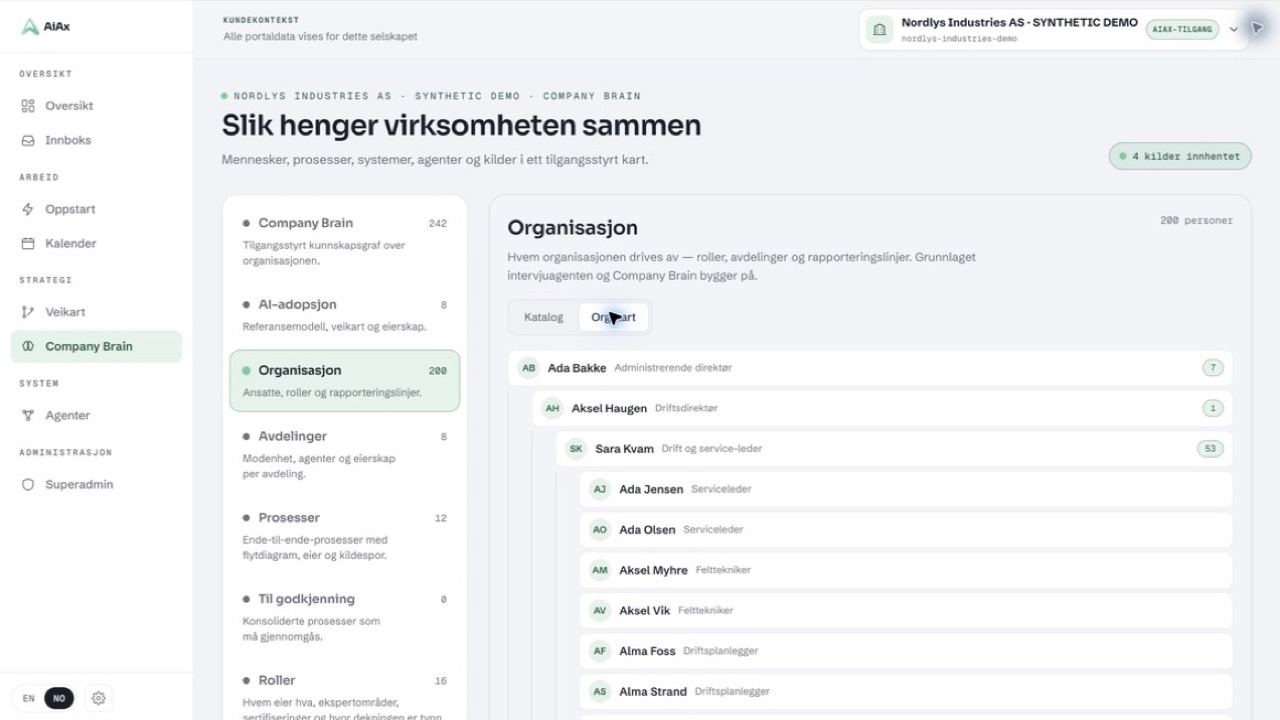The width and height of the screenshot is (1280, 720).
Task: Click the AIAX-TILGANG badge
Action: [1182, 30]
